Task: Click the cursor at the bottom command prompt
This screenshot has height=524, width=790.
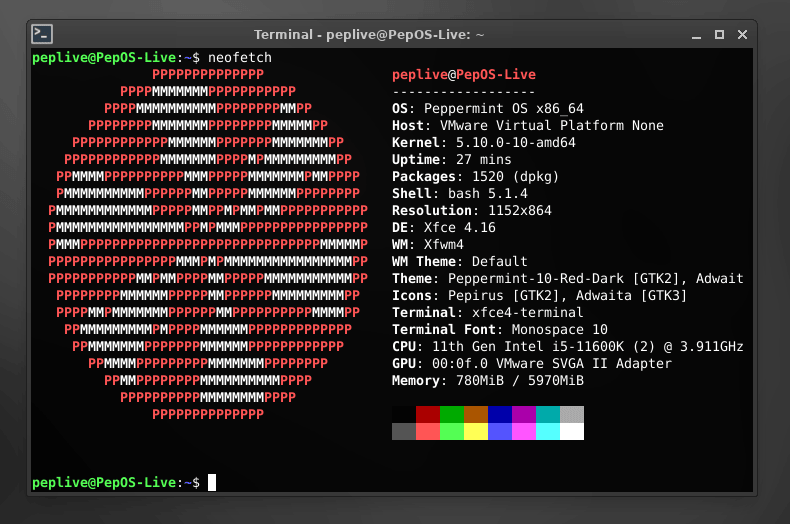Action: (212, 483)
